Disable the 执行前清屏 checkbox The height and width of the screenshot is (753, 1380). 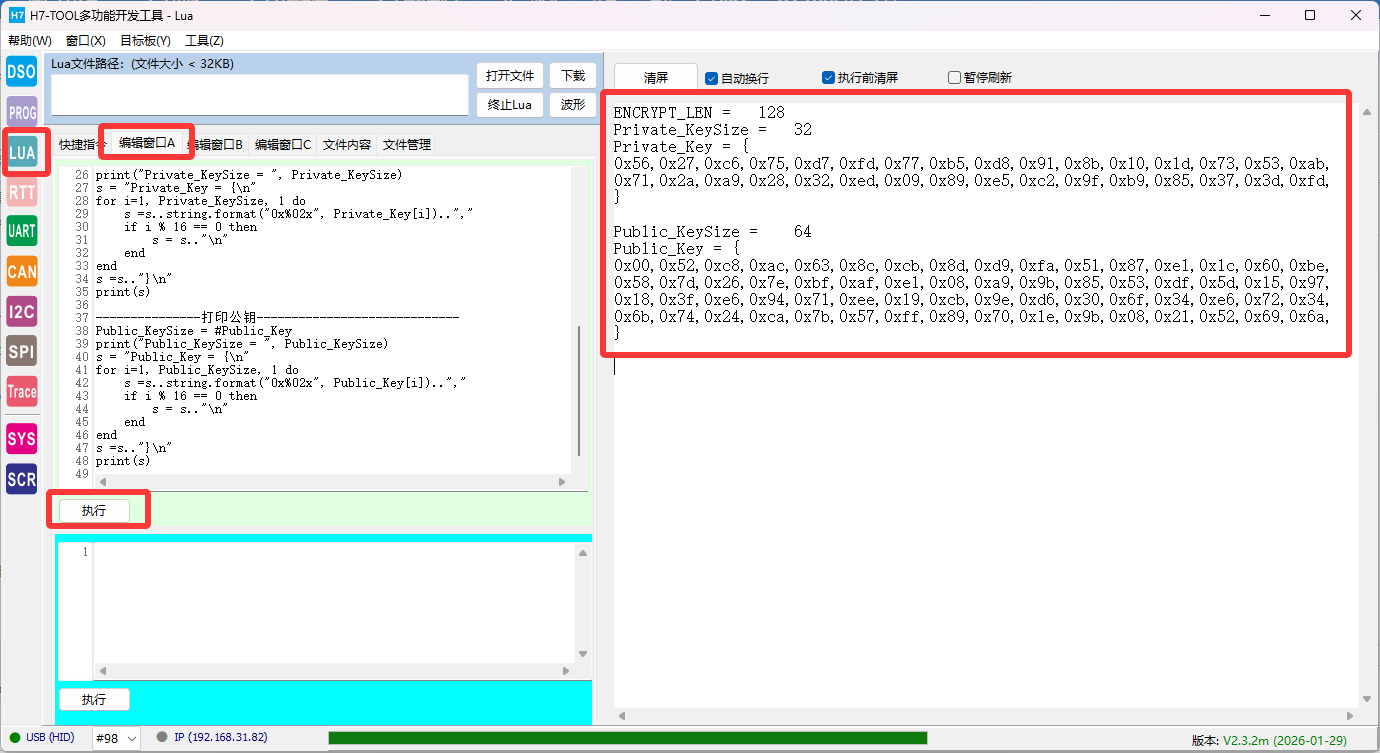click(828, 78)
